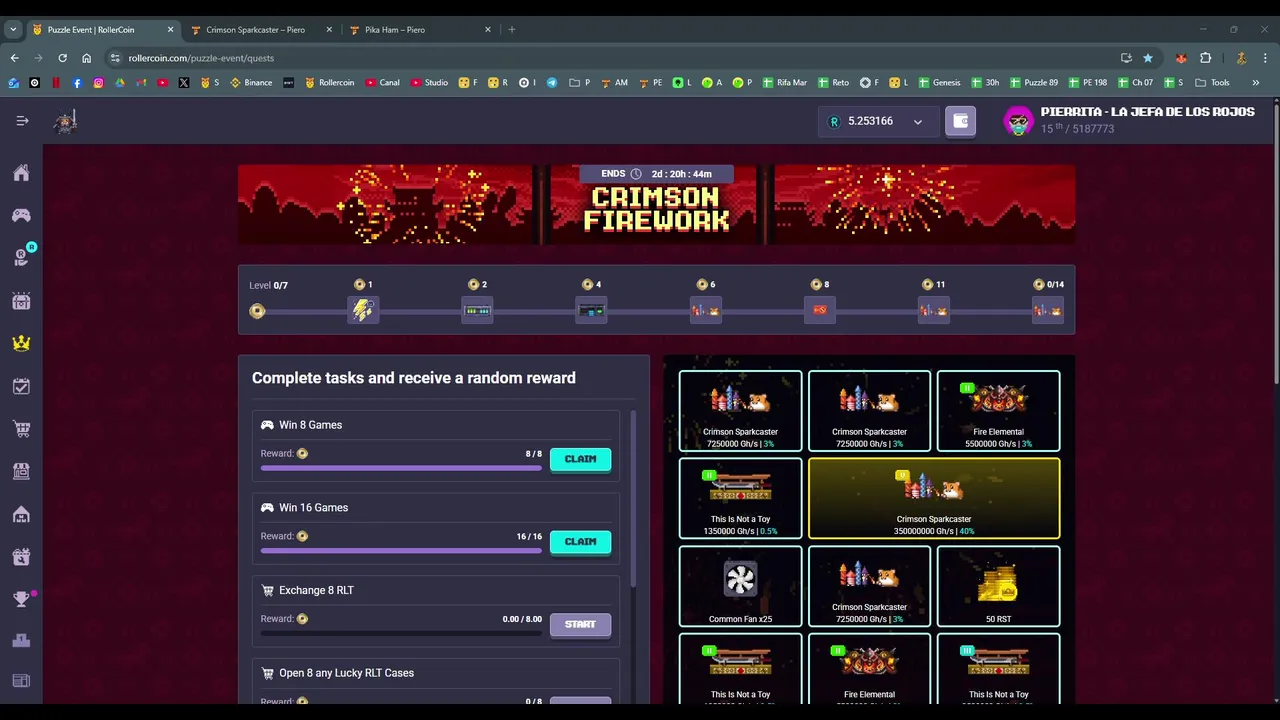Open the browser home page button
Image resolution: width=1280 pixels, height=720 pixels.
coord(86,58)
